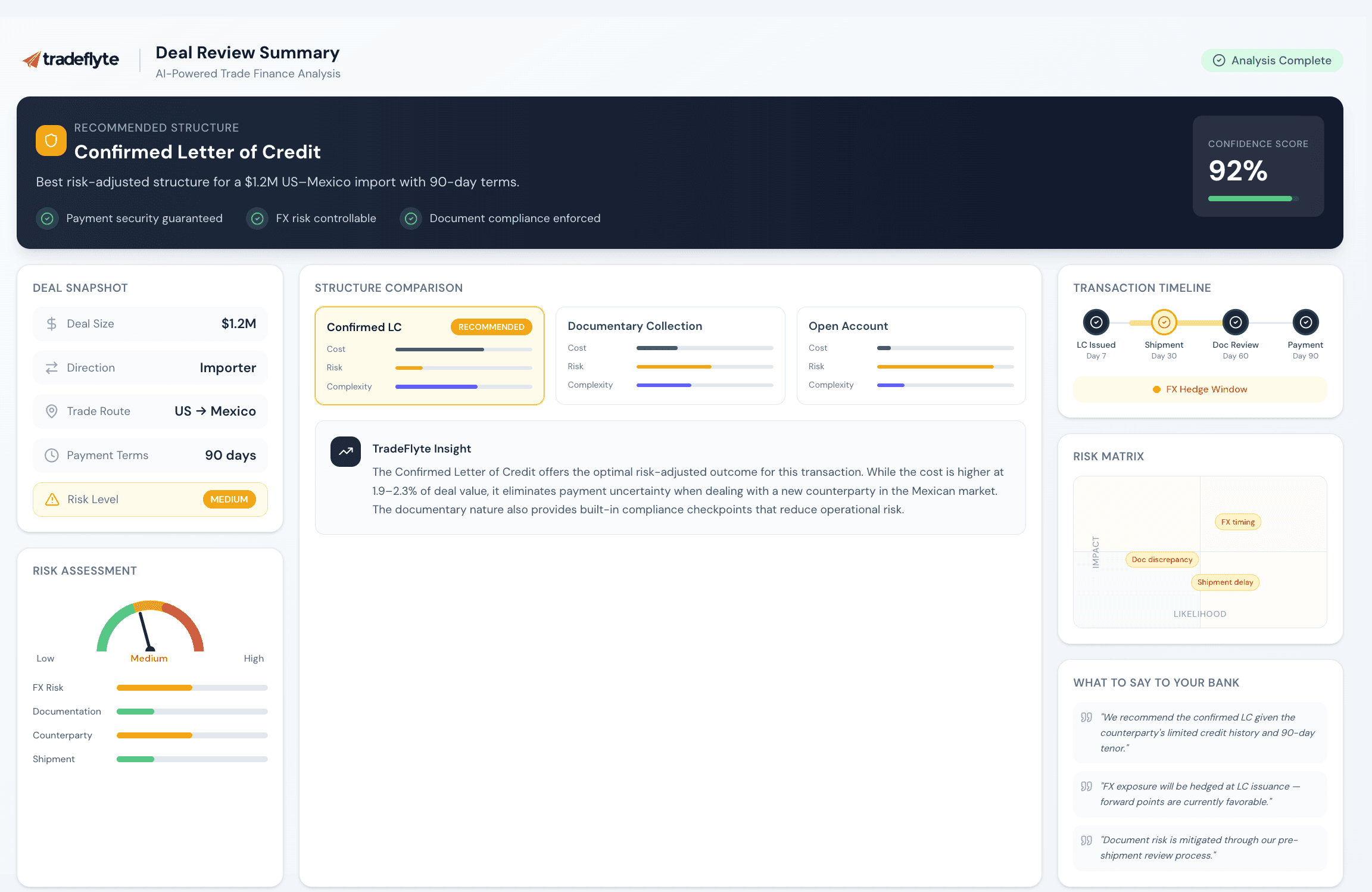1372x892 pixels.
Task: Click the LC Issued Day 7 timeline marker
Action: click(x=1096, y=323)
